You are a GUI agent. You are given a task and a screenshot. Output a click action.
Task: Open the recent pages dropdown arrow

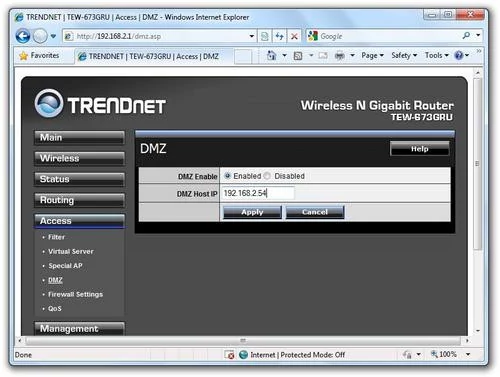53,36
